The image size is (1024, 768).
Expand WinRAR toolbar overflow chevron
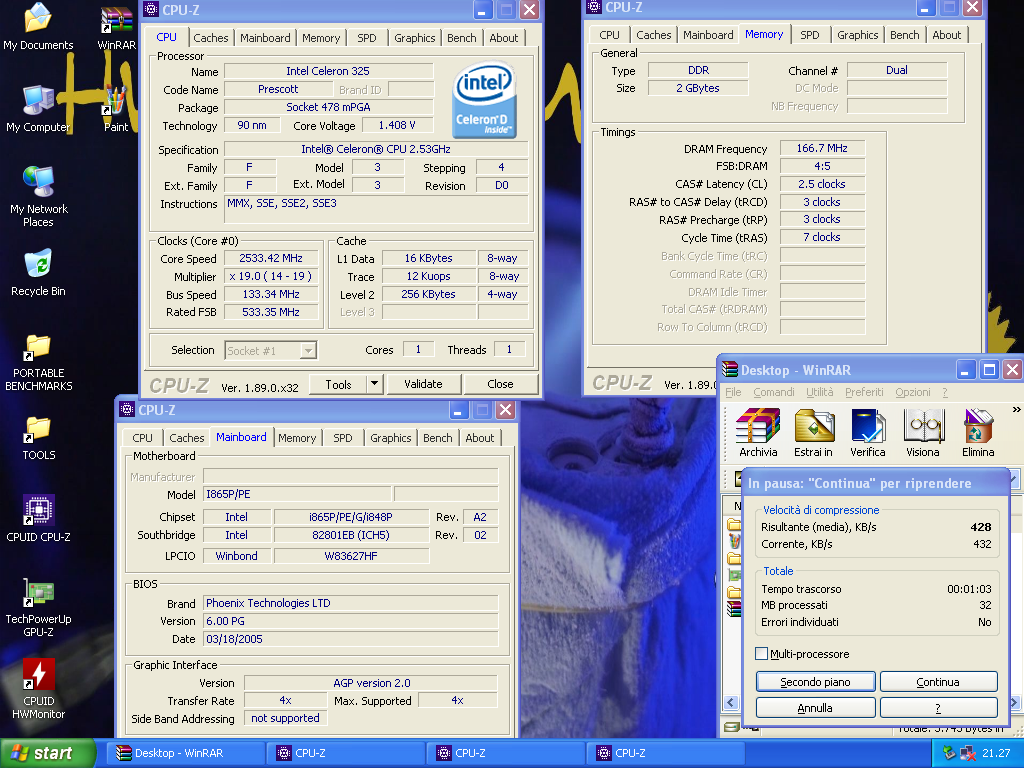coord(1016,410)
